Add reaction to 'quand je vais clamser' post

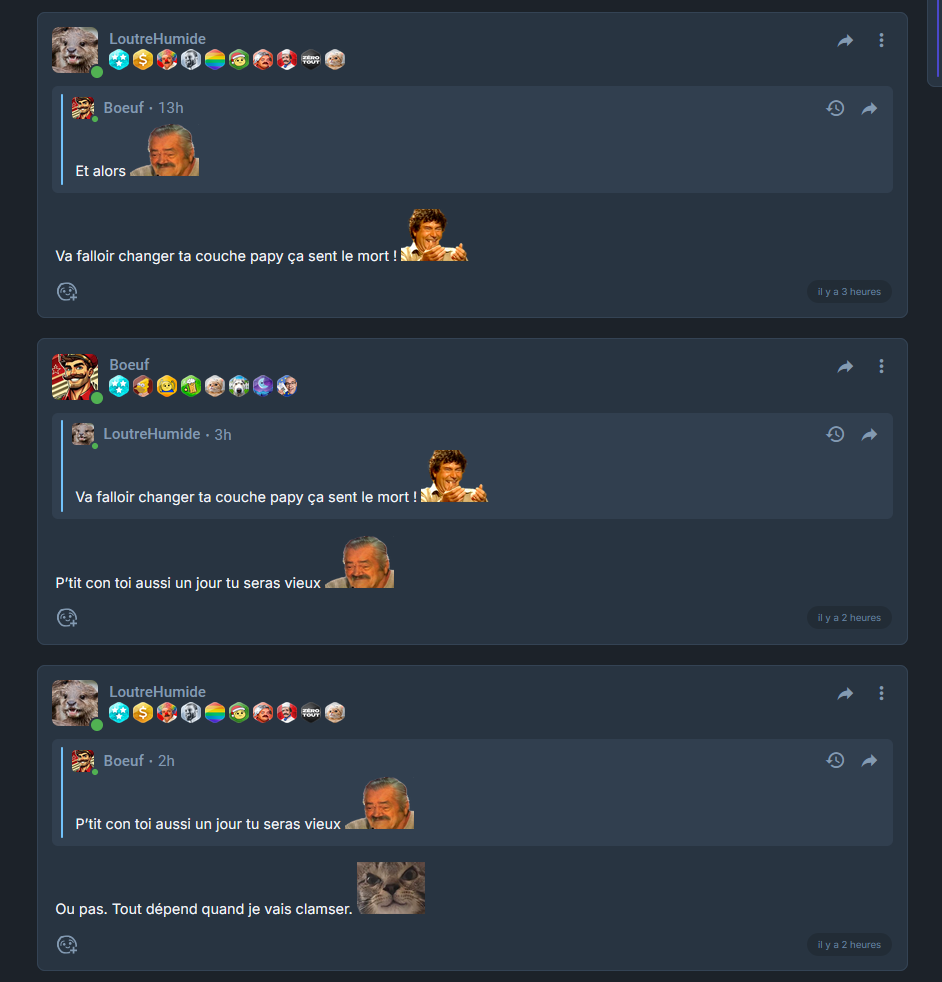click(x=67, y=944)
